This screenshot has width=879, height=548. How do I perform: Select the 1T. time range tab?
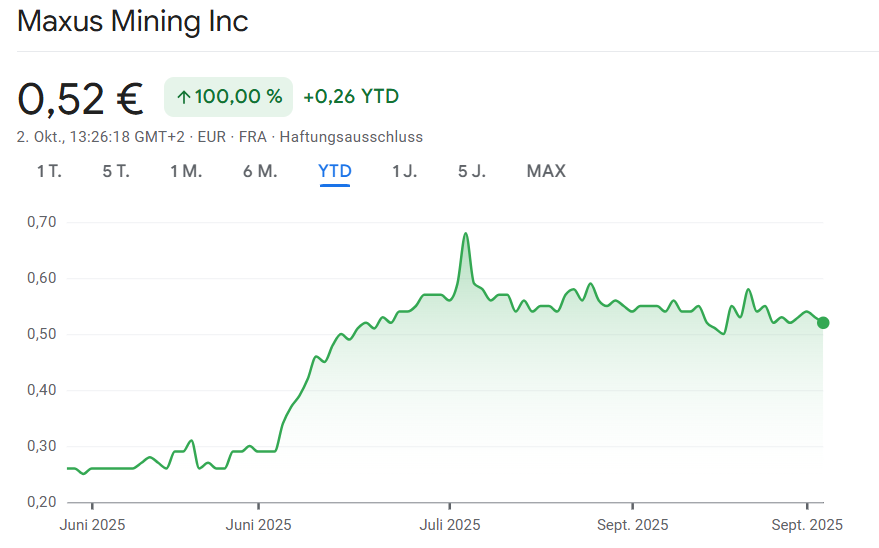coord(49,171)
